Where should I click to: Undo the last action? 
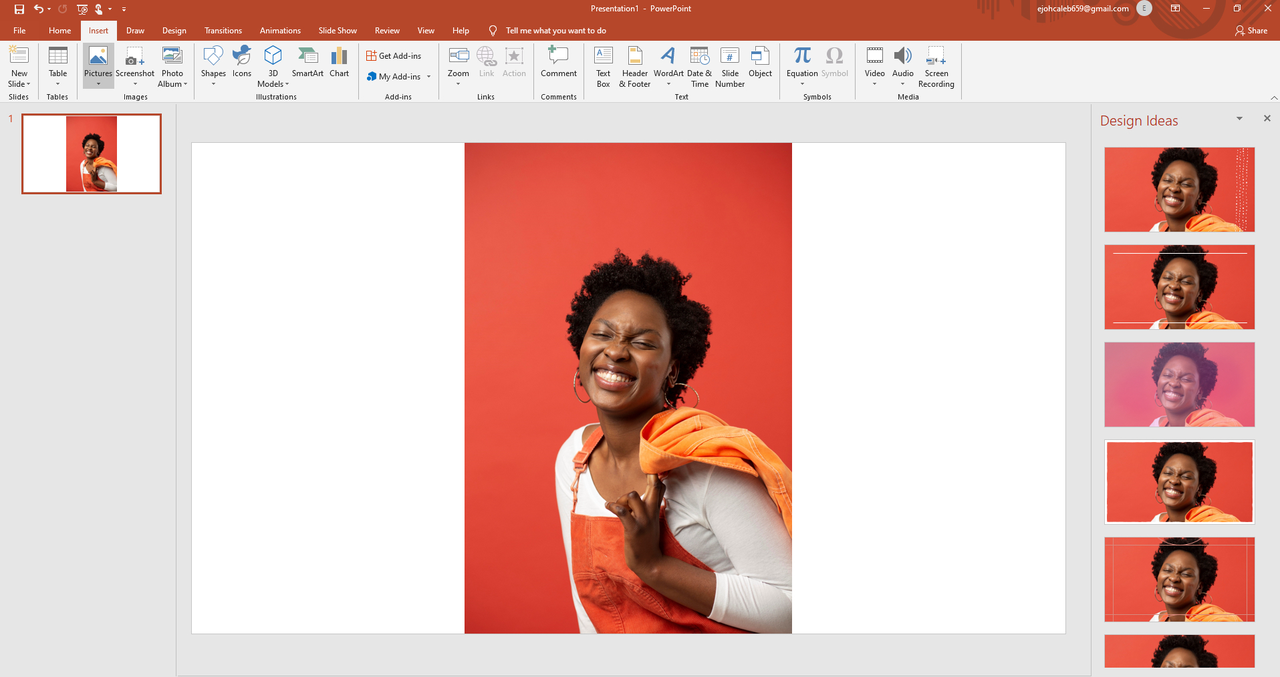tap(38, 9)
